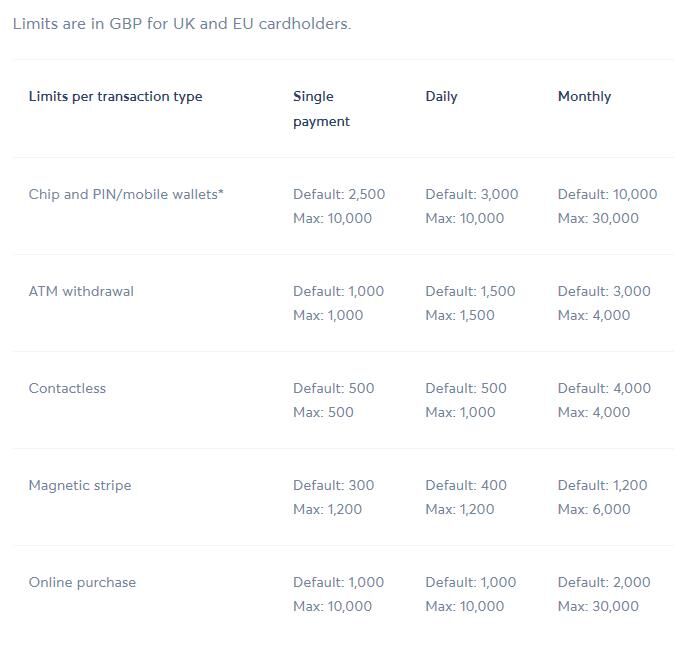Click the 'Limits per transaction type' header

[116, 96]
